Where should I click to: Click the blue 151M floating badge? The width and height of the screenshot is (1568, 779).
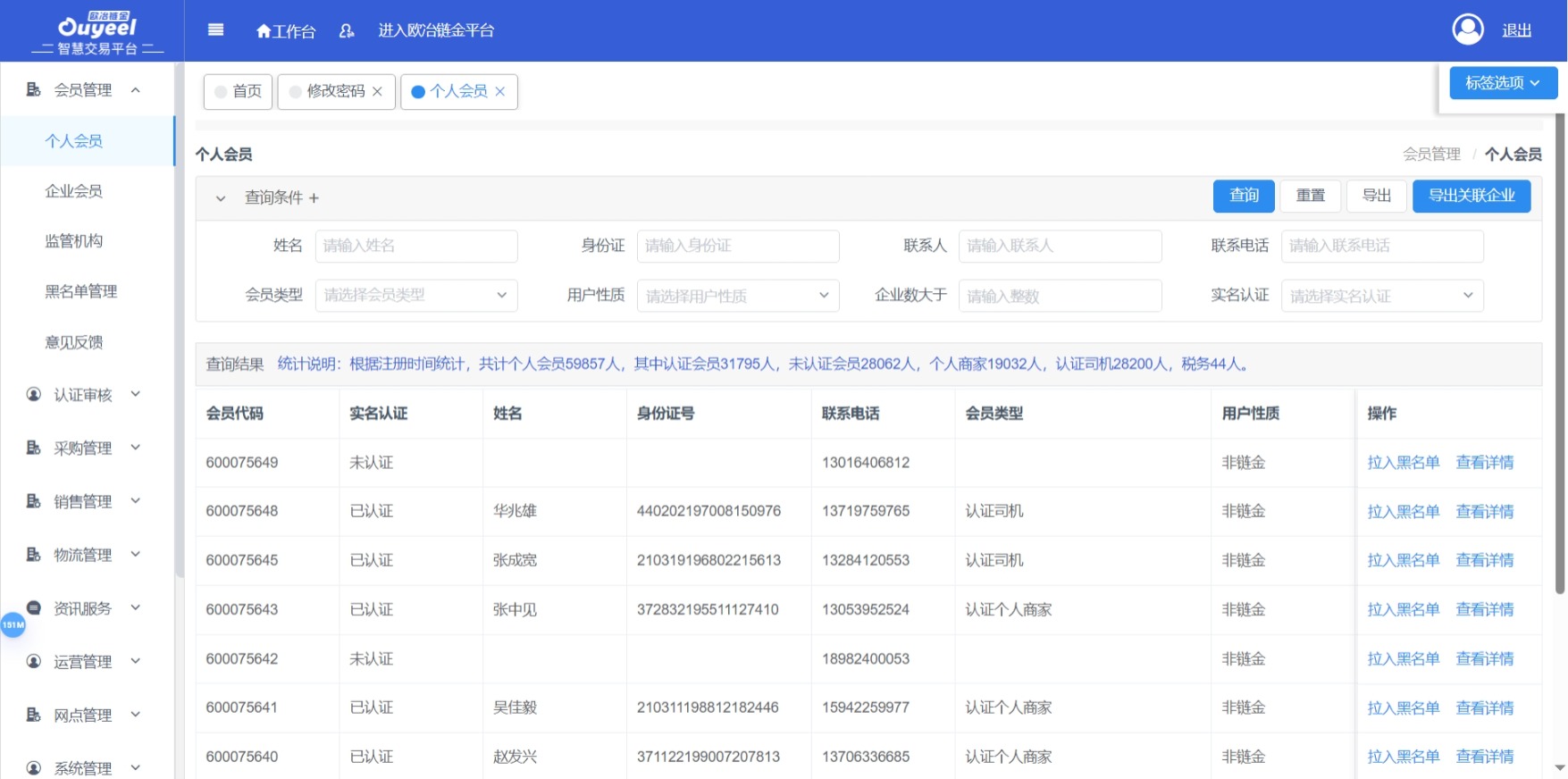pos(13,624)
